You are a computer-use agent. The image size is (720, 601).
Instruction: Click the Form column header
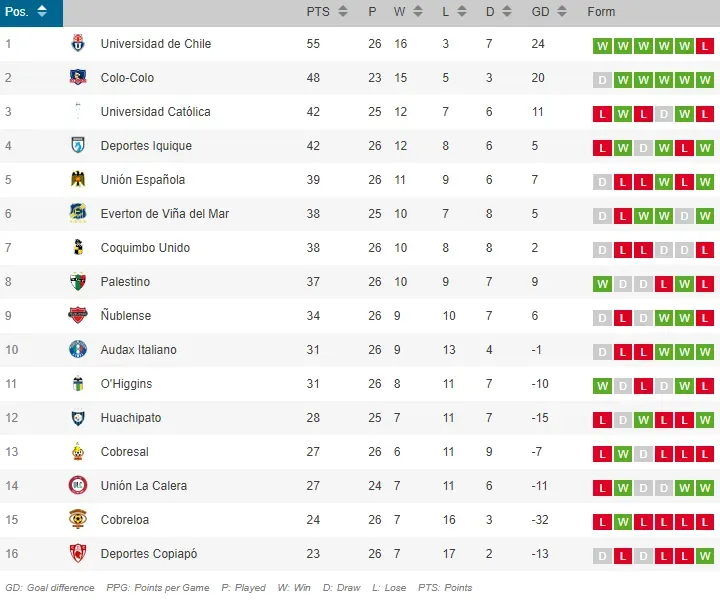click(x=601, y=12)
